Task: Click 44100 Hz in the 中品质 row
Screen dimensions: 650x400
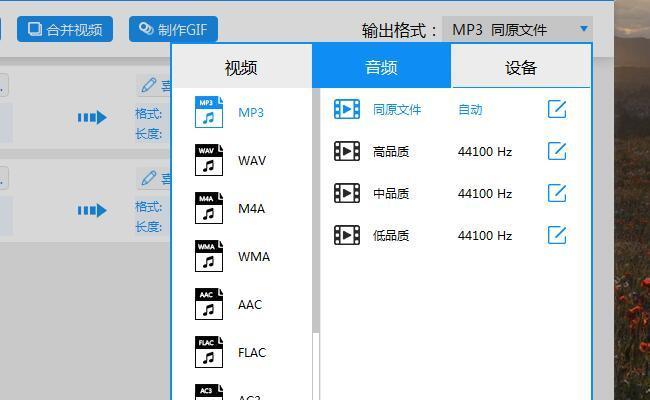Action: [x=485, y=194]
